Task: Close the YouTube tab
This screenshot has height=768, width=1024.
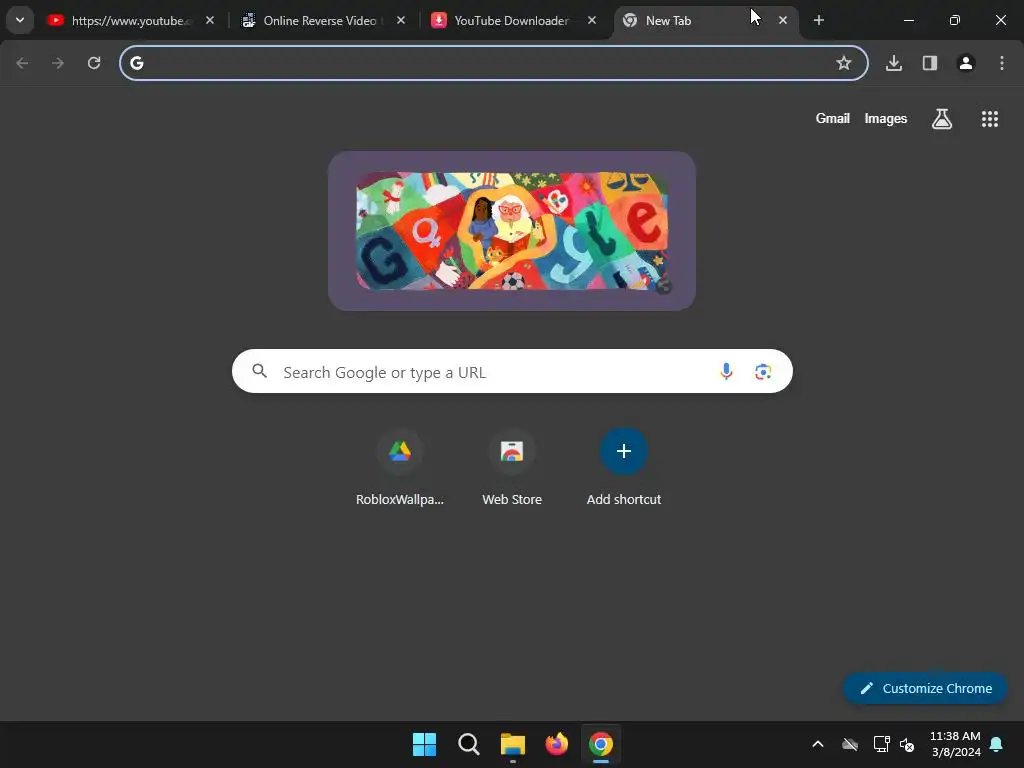Action: (x=210, y=20)
